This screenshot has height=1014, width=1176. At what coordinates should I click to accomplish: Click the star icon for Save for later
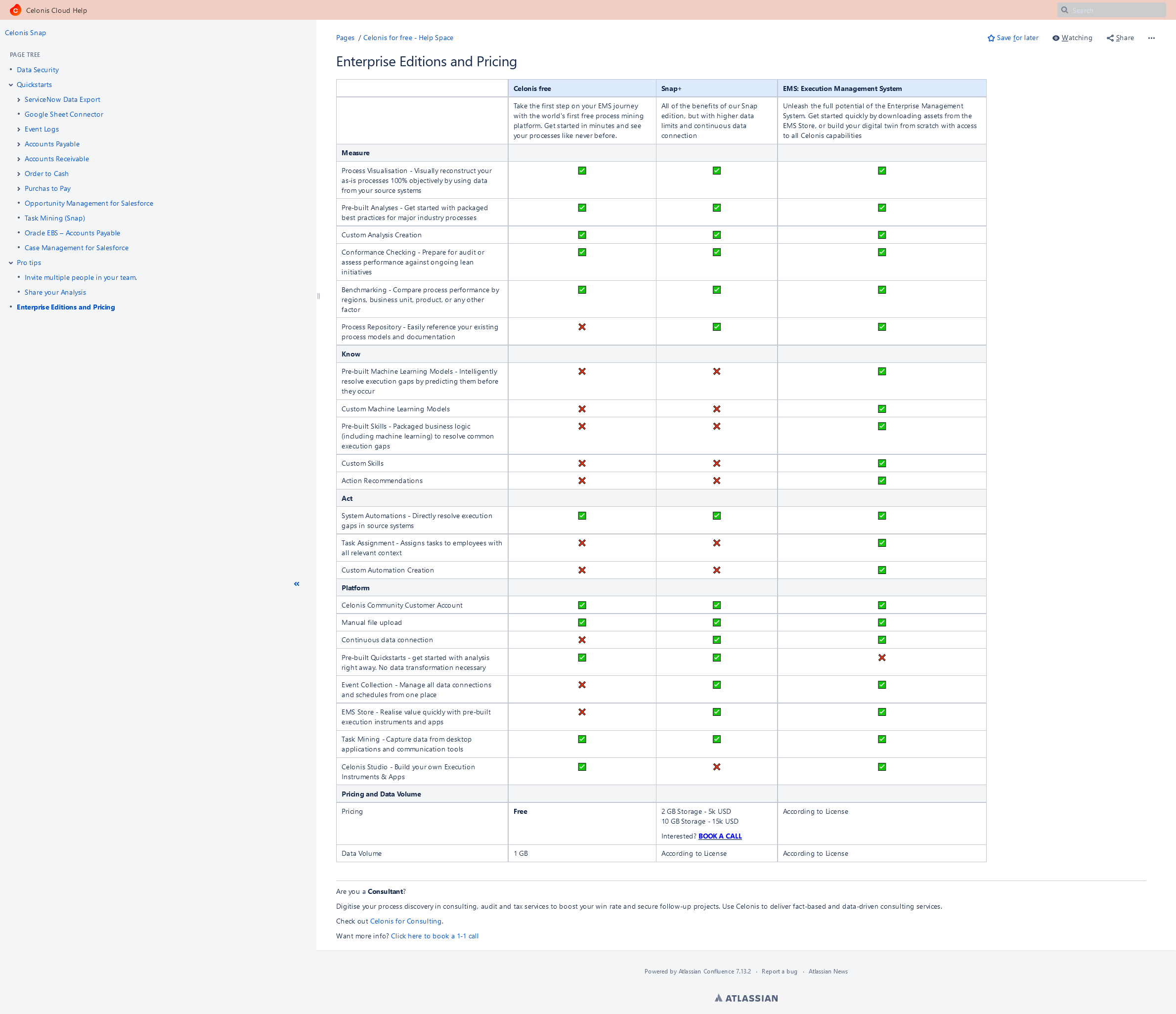pos(991,38)
